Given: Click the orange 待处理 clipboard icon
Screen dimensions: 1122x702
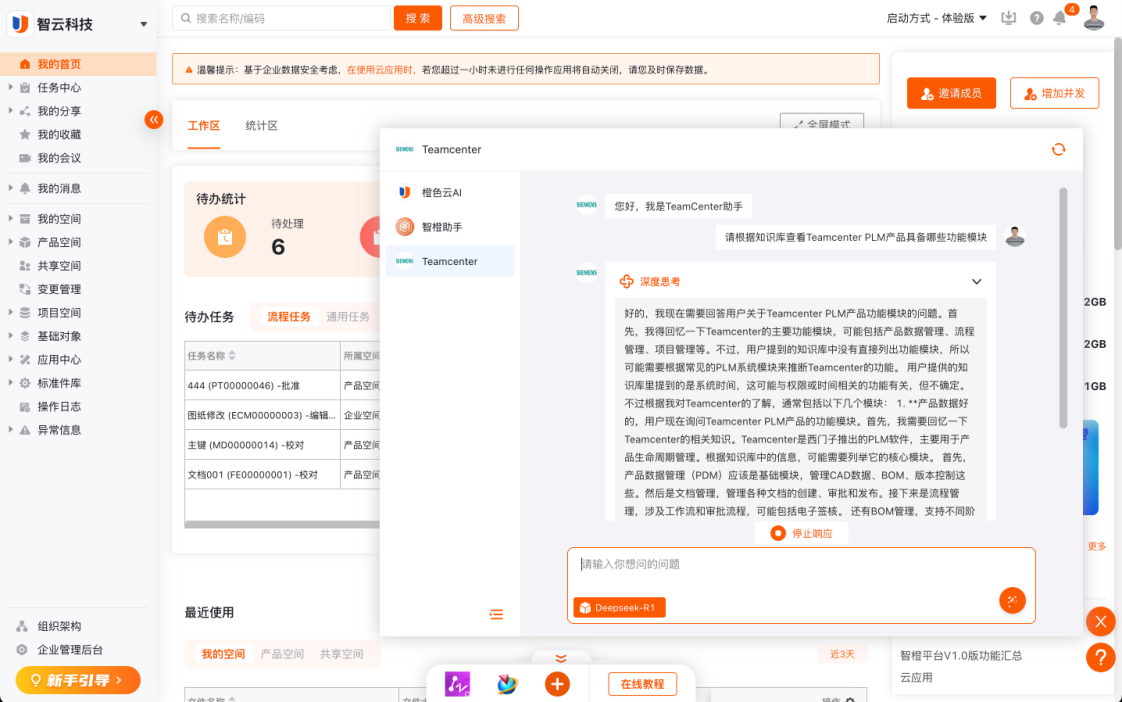Looking at the screenshot, I should point(225,237).
